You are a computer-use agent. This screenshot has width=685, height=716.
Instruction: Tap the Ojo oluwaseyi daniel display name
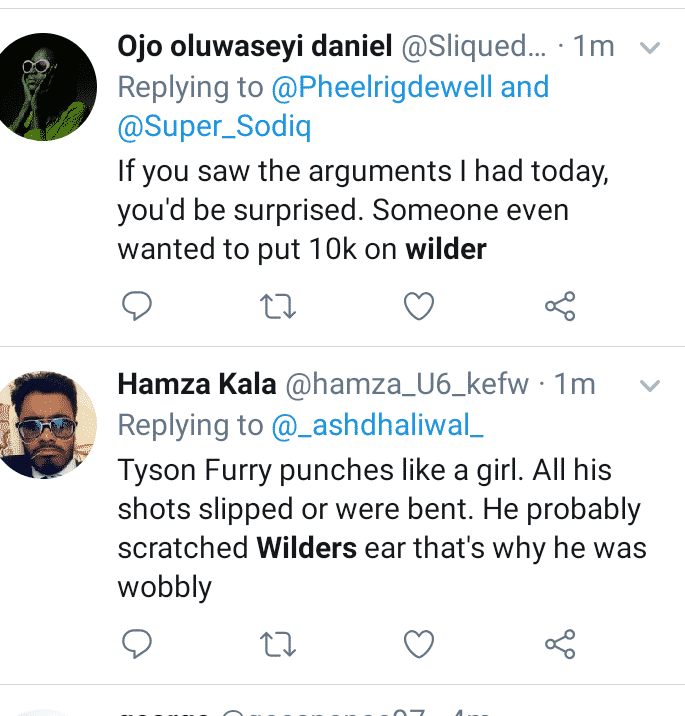click(x=255, y=46)
